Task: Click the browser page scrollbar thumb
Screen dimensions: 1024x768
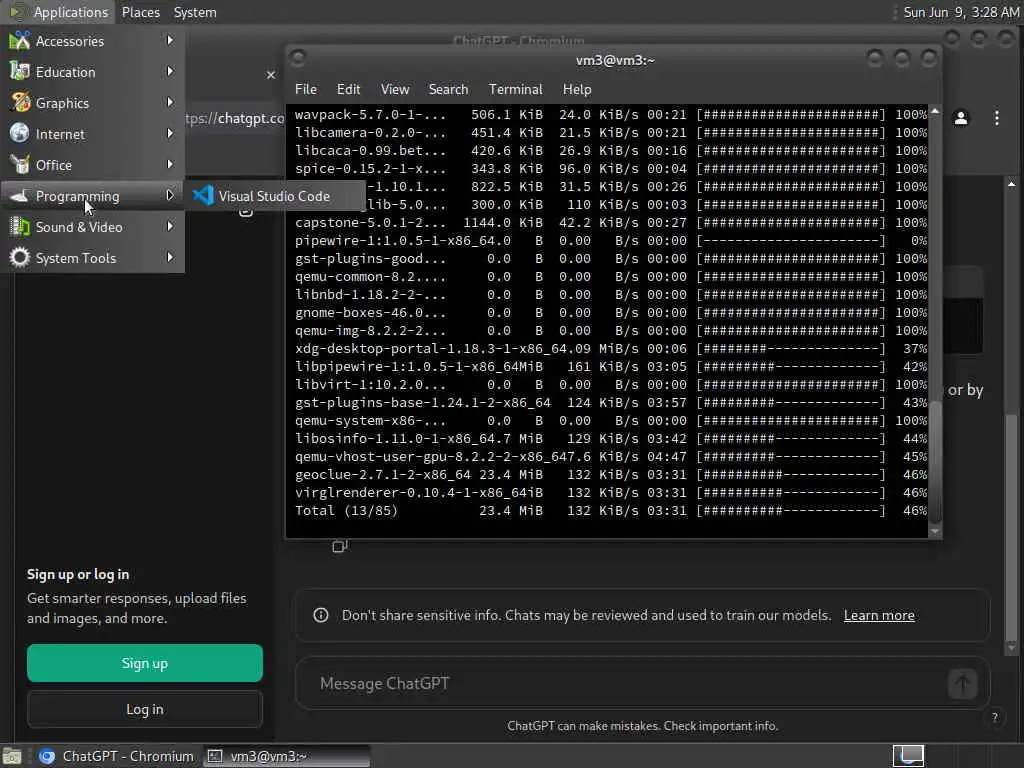Action: 1012,527
